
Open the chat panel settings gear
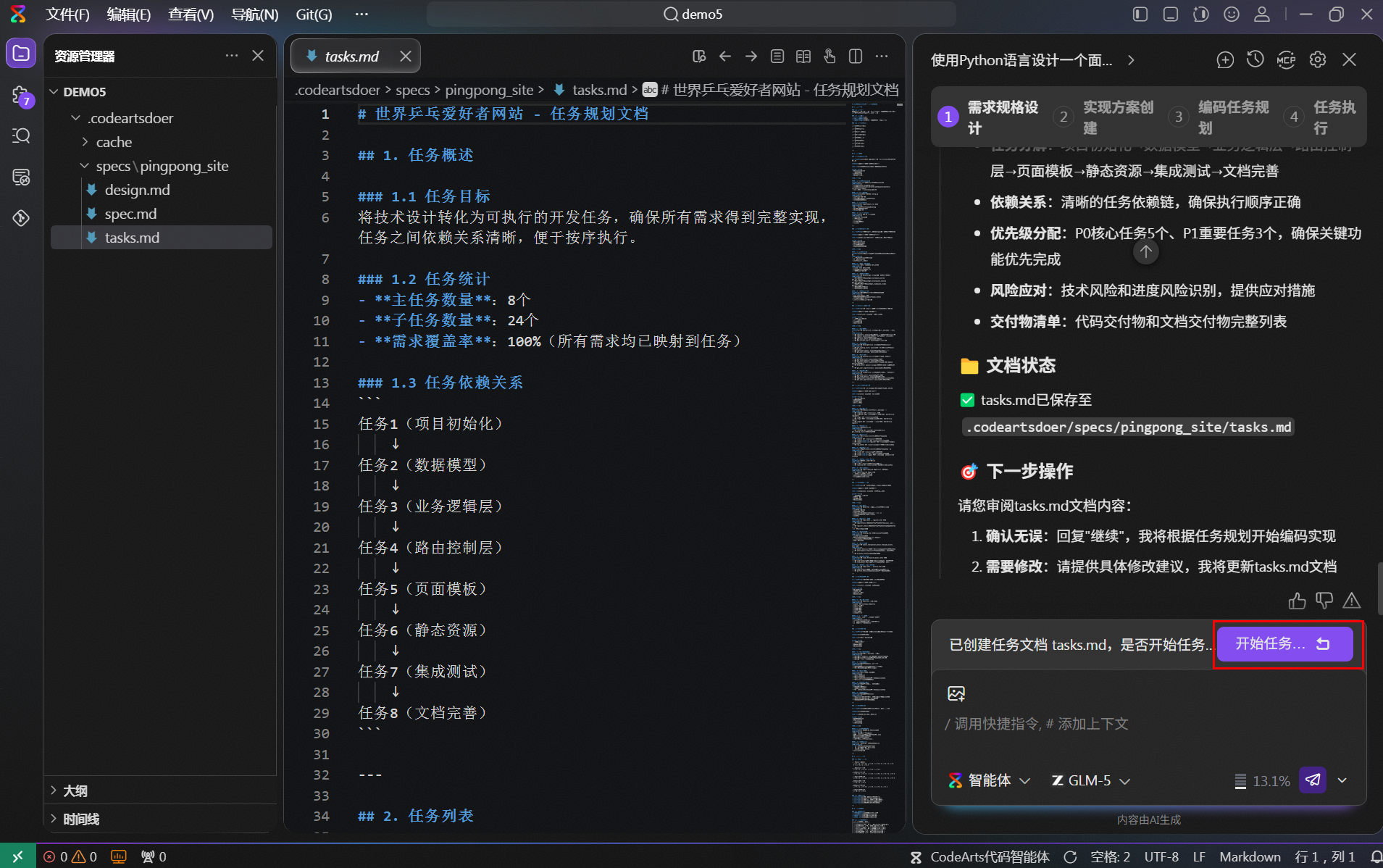[1318, 60]
